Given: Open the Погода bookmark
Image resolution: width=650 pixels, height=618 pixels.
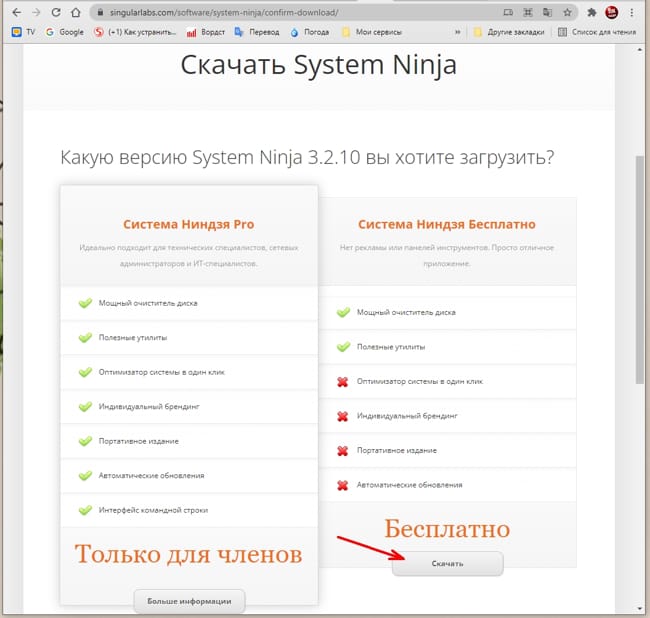Looking at the screenshot, I should click(x=310, y=32).
